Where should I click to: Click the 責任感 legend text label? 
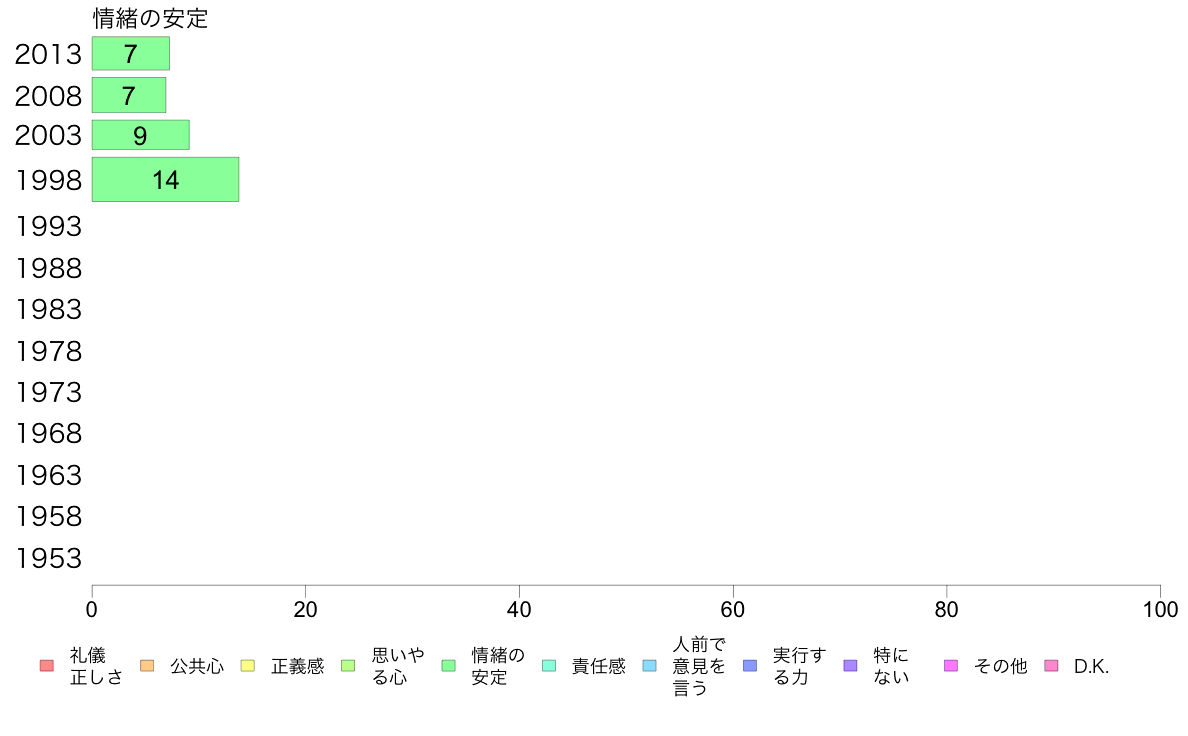coord(598,666)
